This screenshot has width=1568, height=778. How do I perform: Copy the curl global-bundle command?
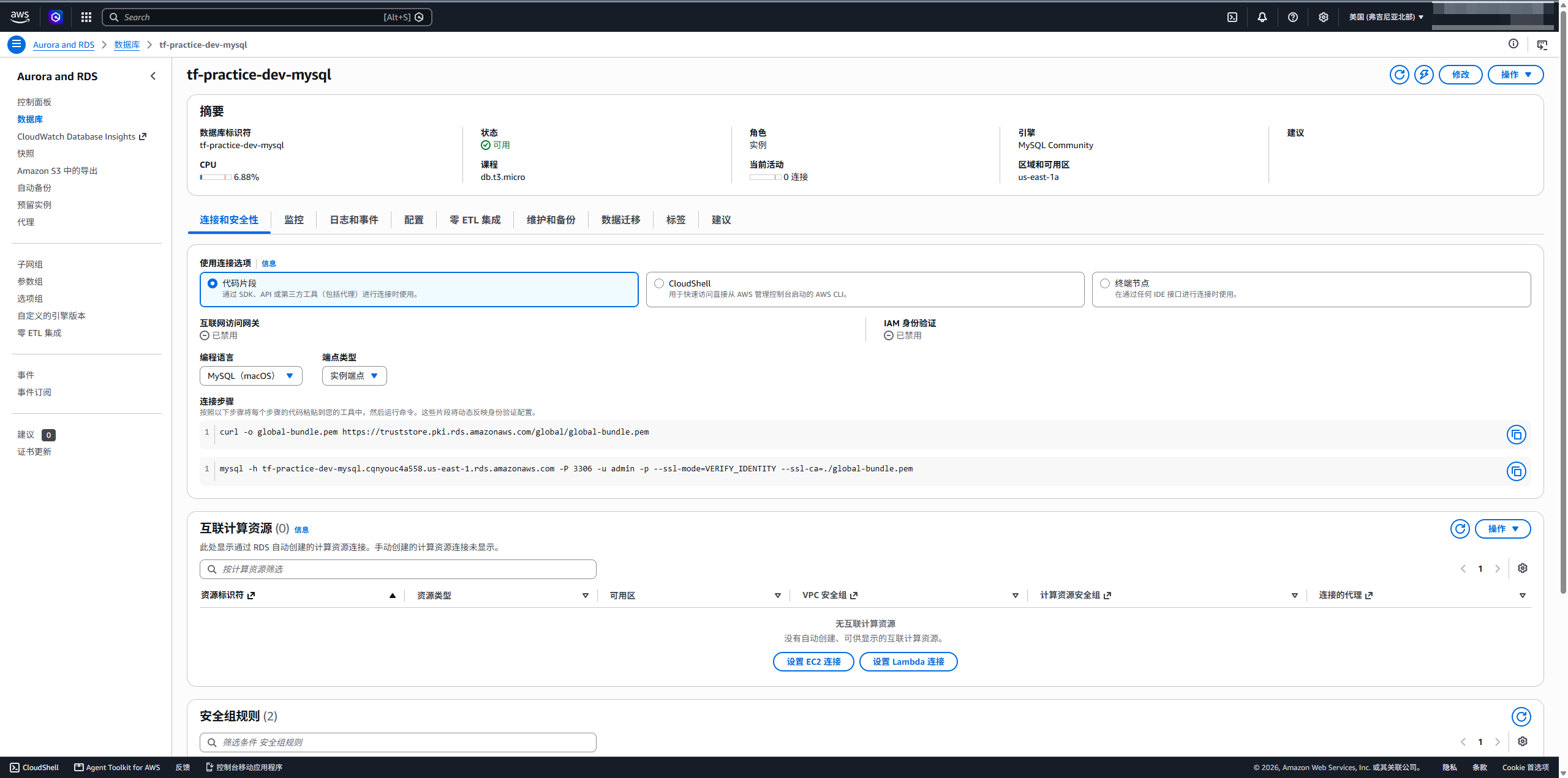tap(1517, 435)
